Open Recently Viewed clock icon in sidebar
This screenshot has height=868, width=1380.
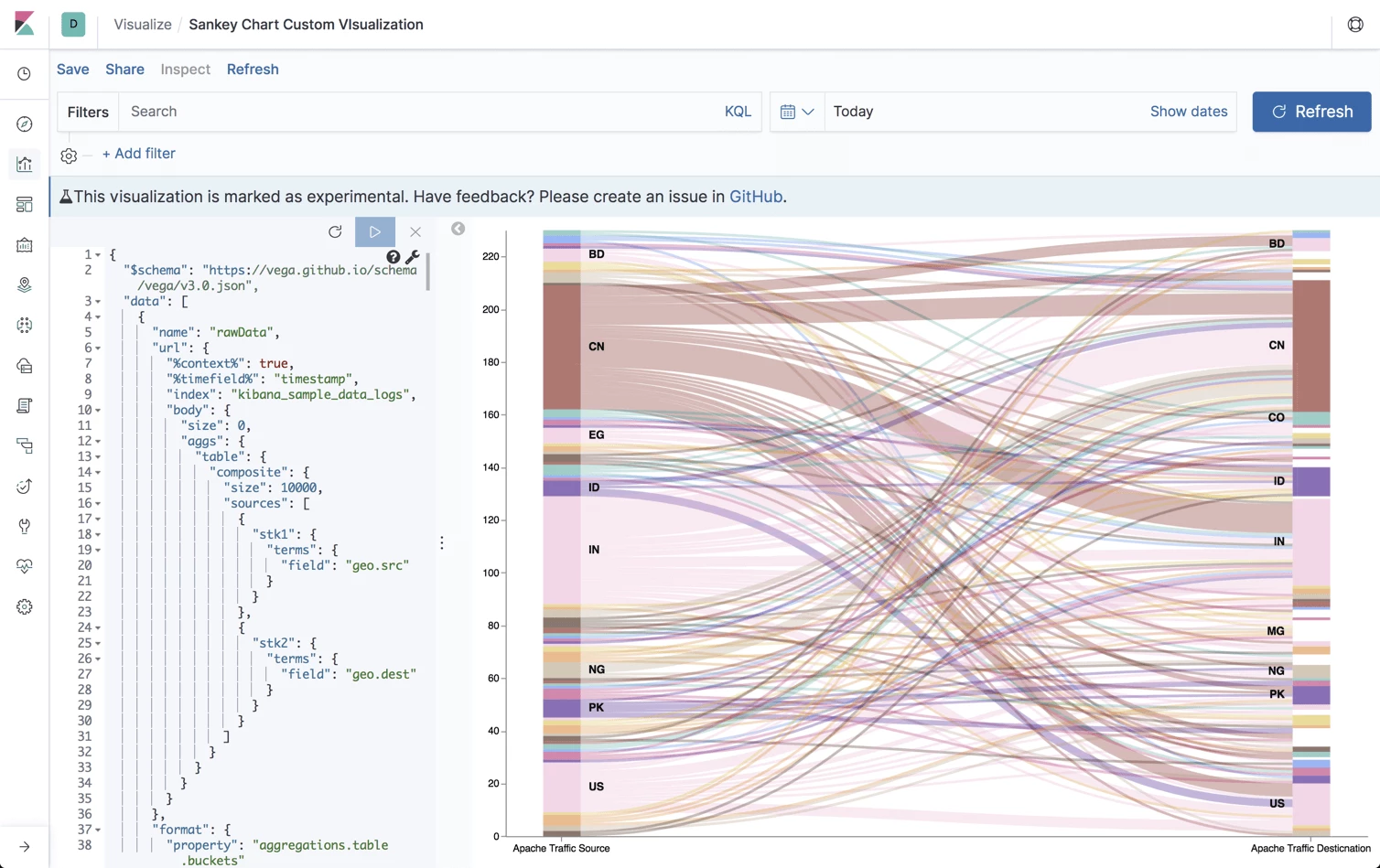[x=25, y=73]
